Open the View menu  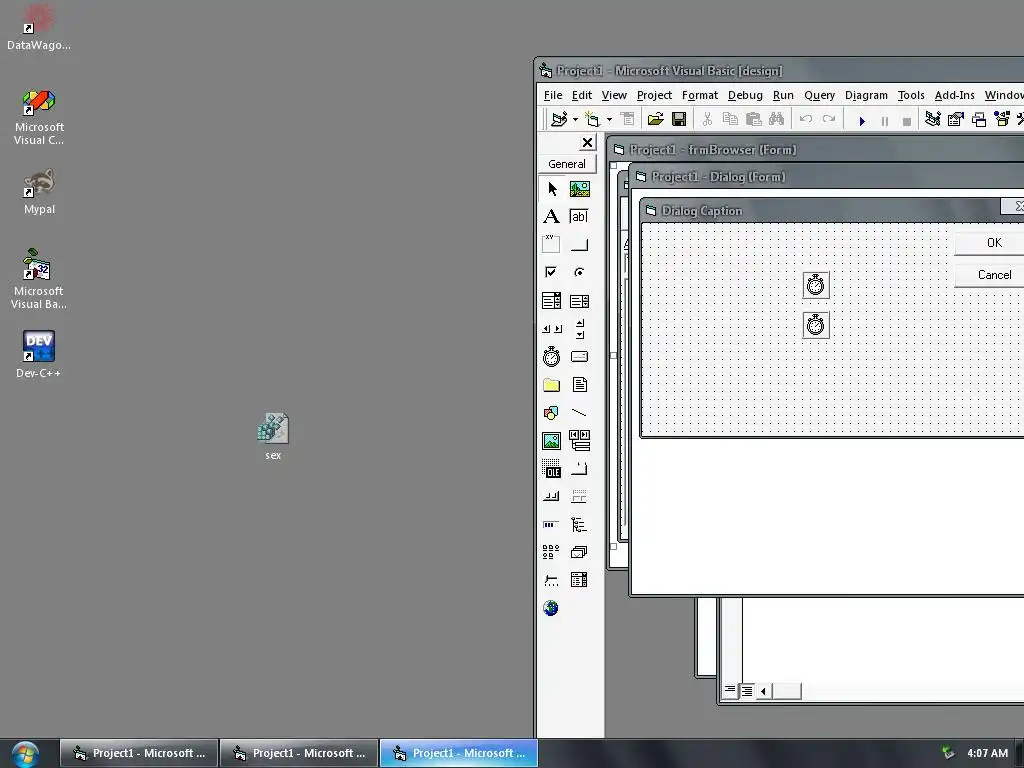[614, 95]
